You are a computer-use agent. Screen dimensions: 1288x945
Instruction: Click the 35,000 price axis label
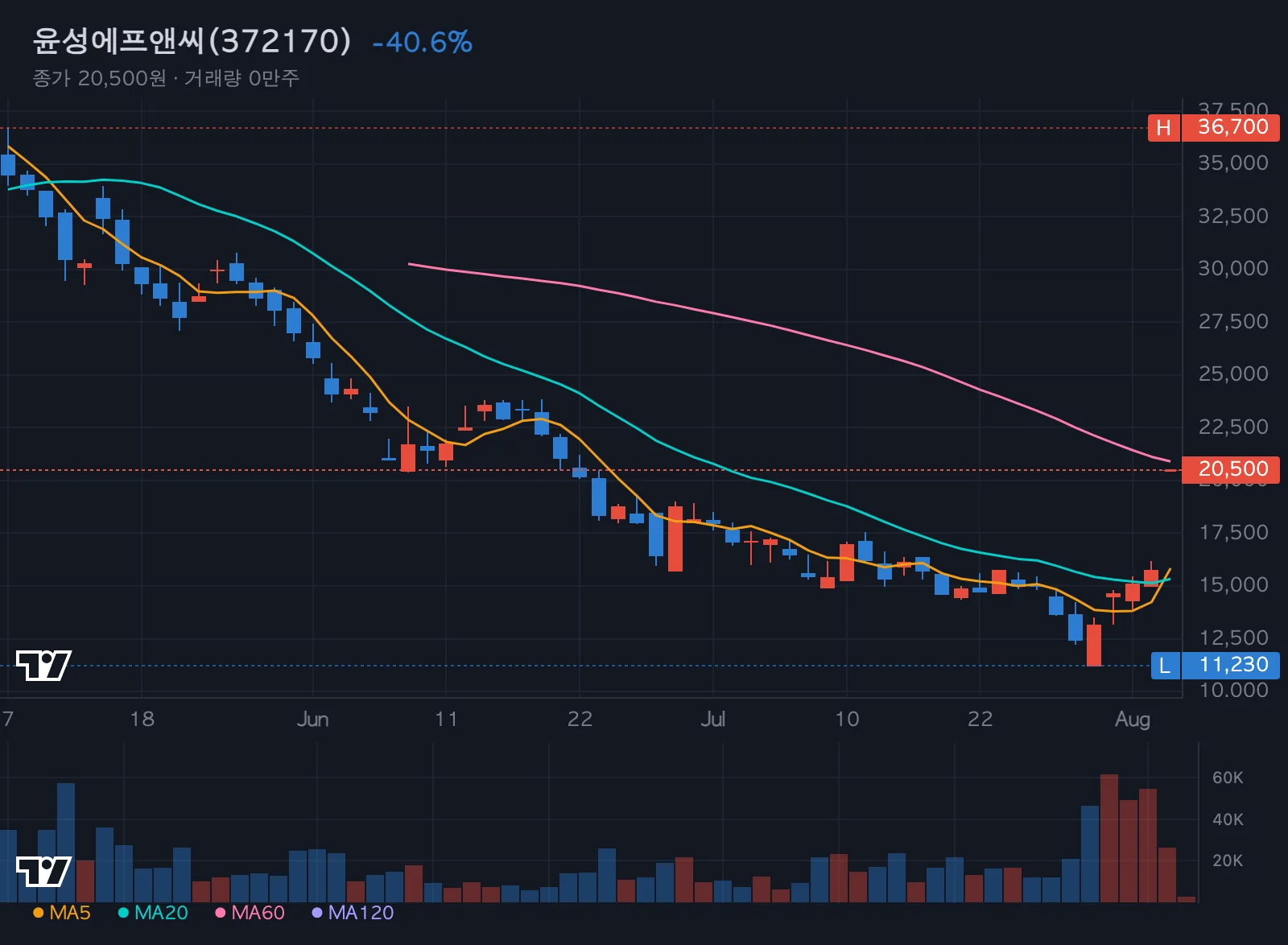(1233, 163)
